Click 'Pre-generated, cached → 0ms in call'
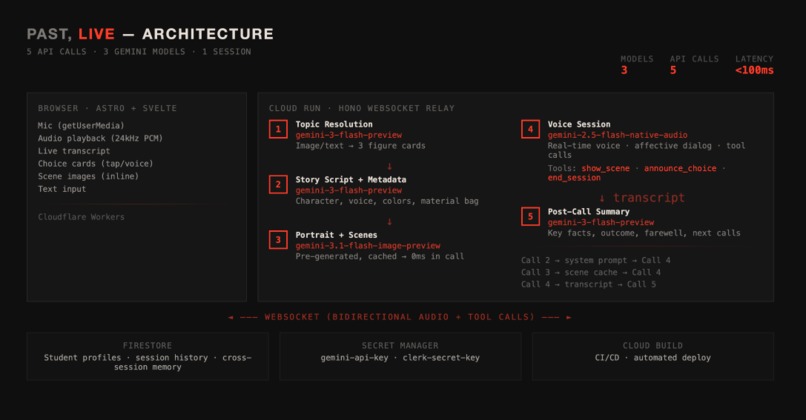Viewport: 806px width, 420px height. [379, 256]
